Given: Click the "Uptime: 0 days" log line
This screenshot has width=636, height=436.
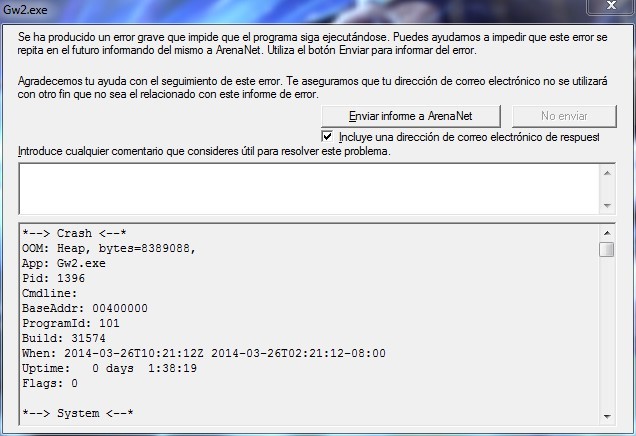Looking at the screenshot, I should click(110, 369).
